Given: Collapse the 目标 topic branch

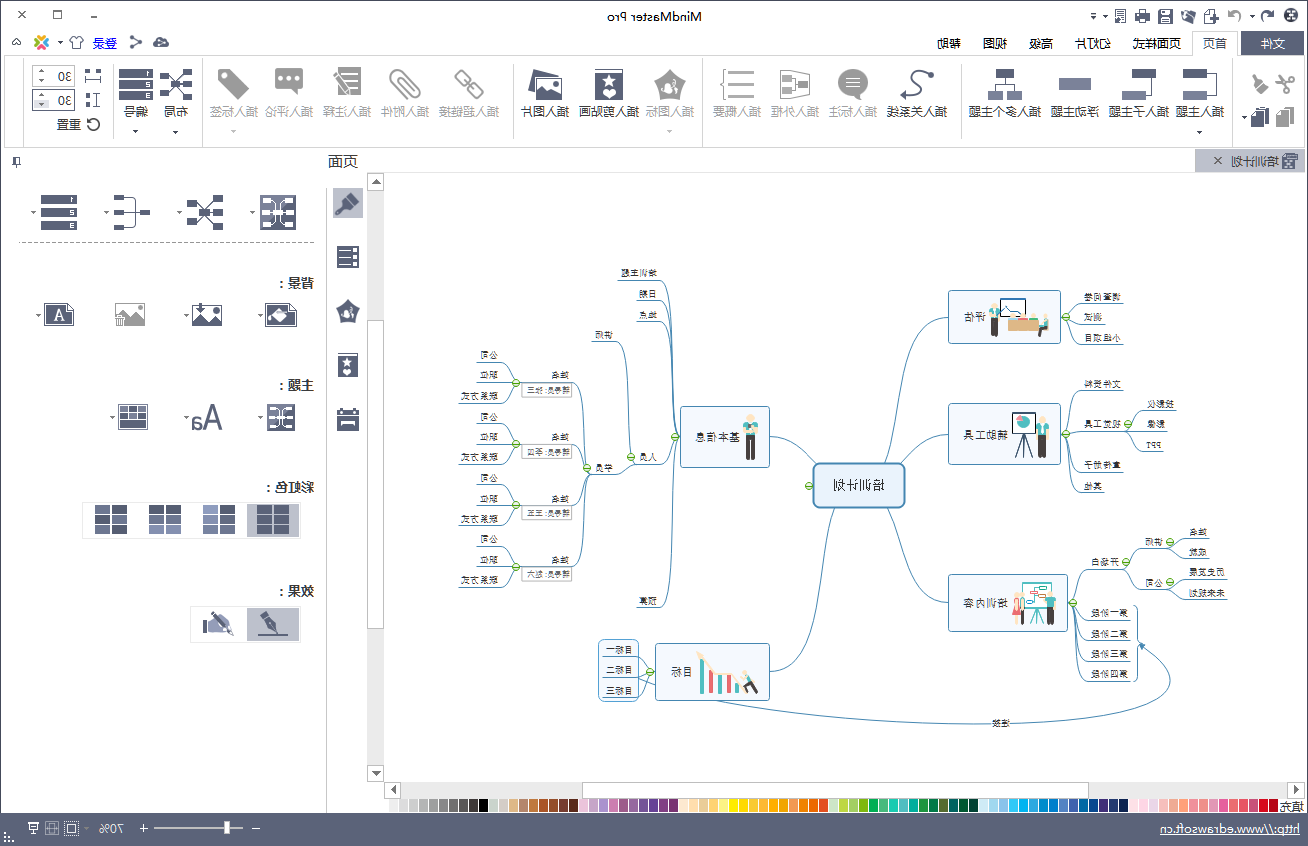Looking at the screenshot, I should 649,672.
